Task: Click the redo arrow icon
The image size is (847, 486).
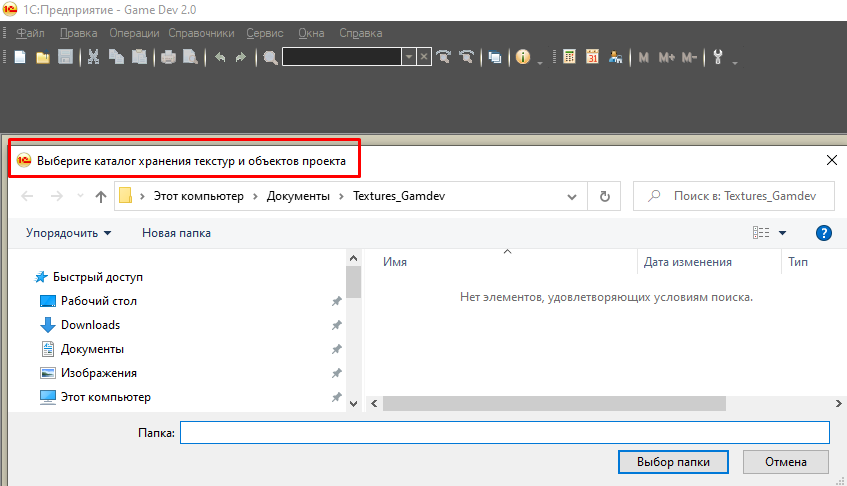Action: point(241,57)
